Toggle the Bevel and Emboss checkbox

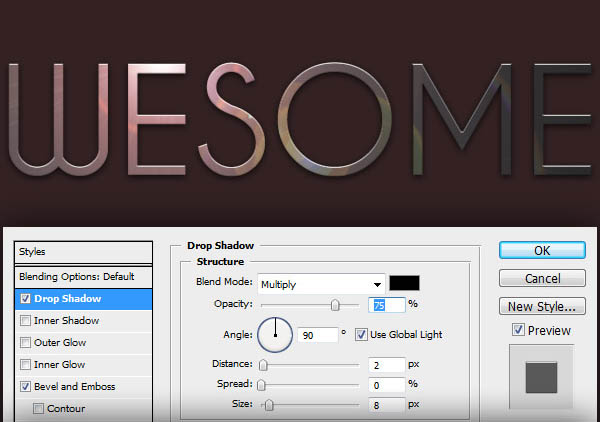[x=25, y=386]
